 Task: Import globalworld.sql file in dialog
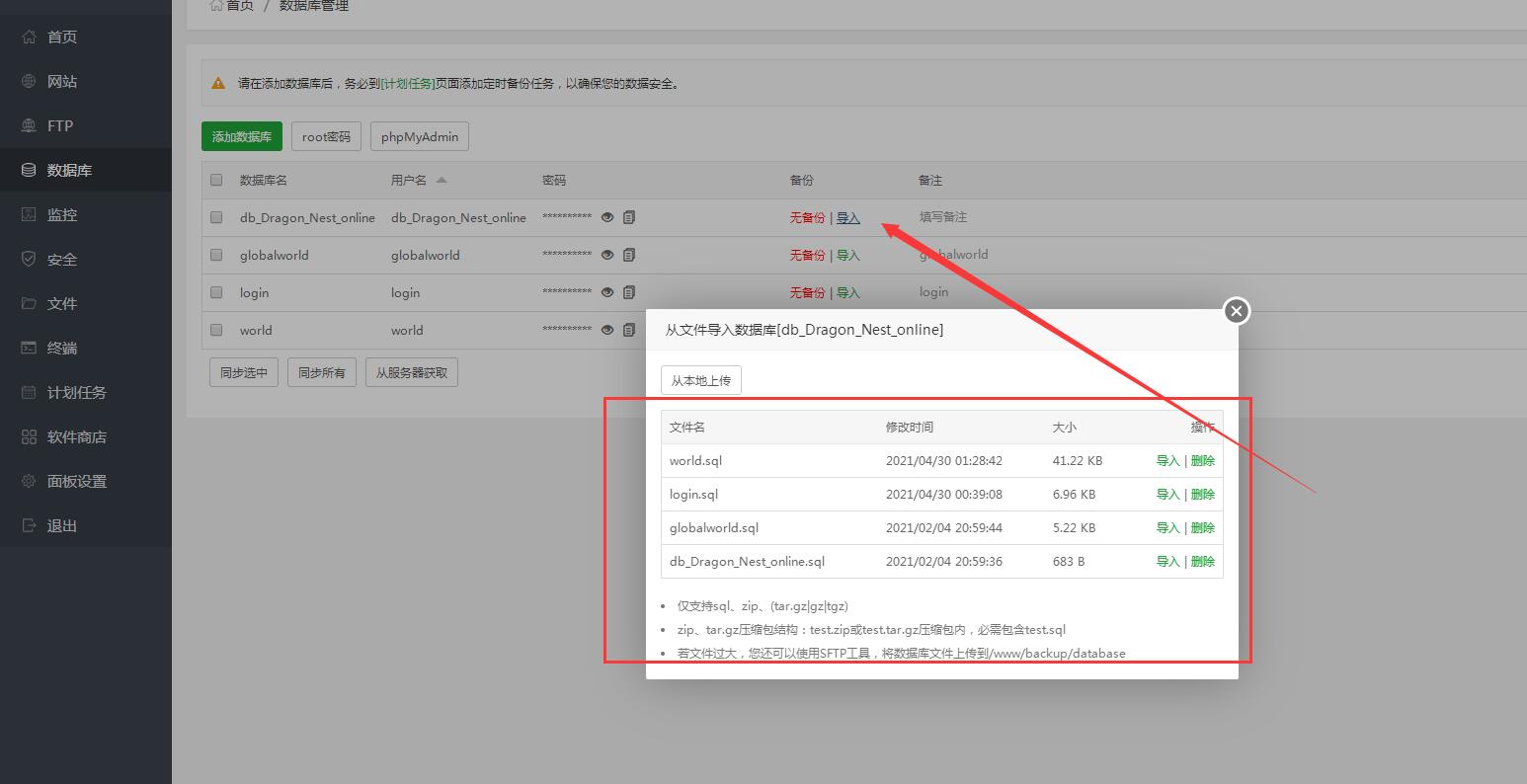[x=1168, y=527]
